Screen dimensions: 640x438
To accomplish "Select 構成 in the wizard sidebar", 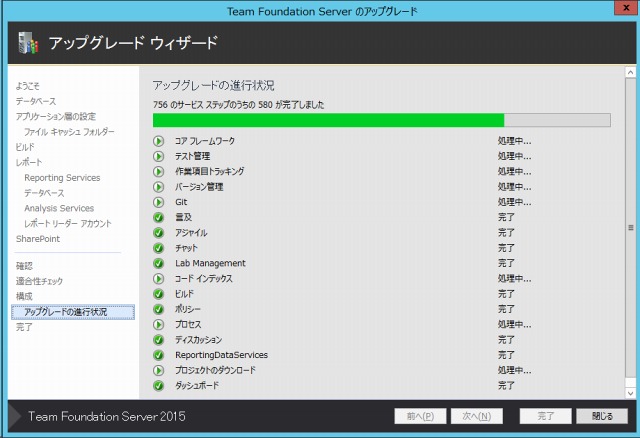I will [x=24, y=296].
